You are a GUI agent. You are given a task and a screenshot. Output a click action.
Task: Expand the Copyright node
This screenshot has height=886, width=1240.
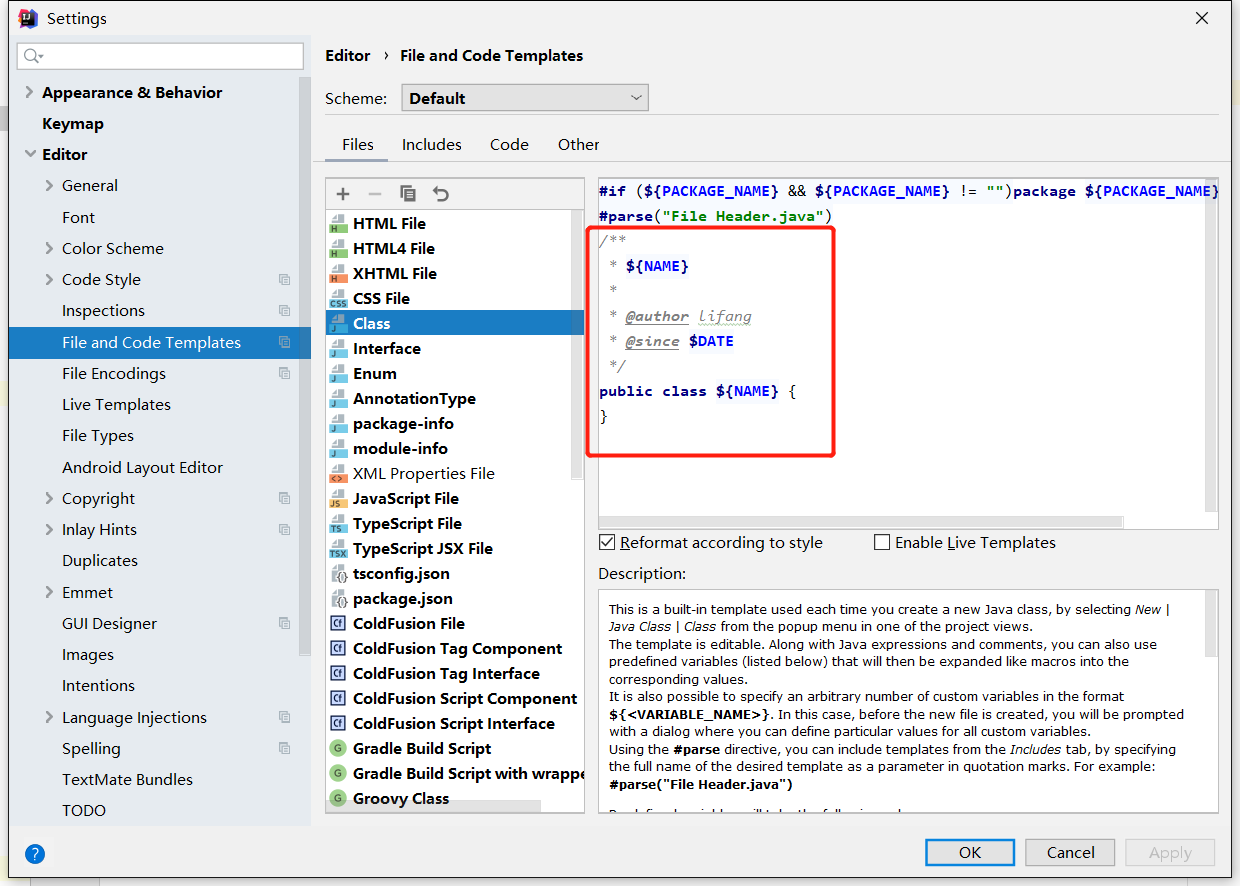(x=49, y=499)
